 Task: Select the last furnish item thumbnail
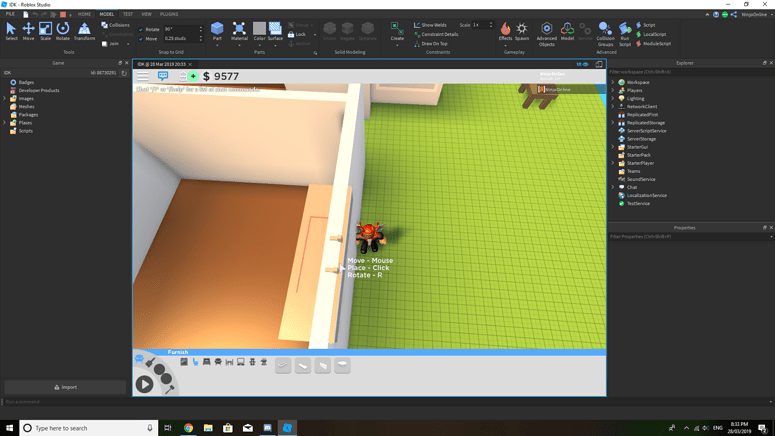coord(342,365)
